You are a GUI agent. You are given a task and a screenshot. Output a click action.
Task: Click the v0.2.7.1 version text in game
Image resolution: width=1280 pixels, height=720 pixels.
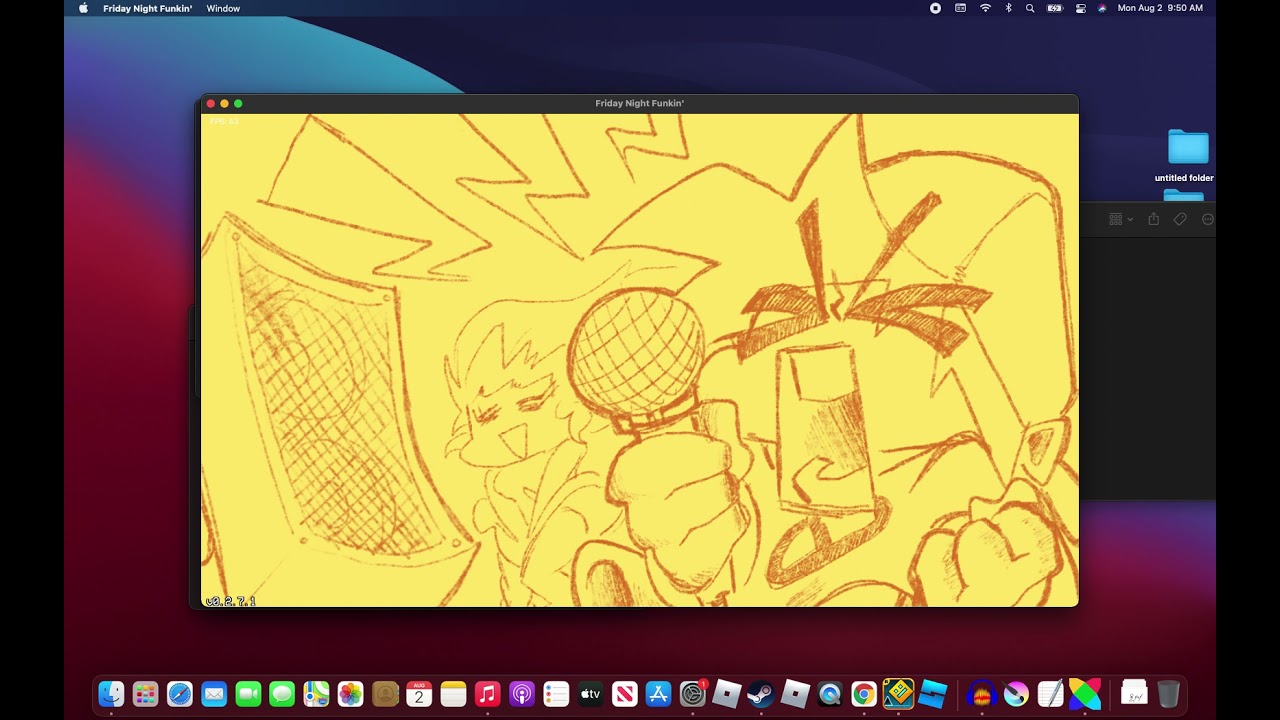click(x=231, y=601)
